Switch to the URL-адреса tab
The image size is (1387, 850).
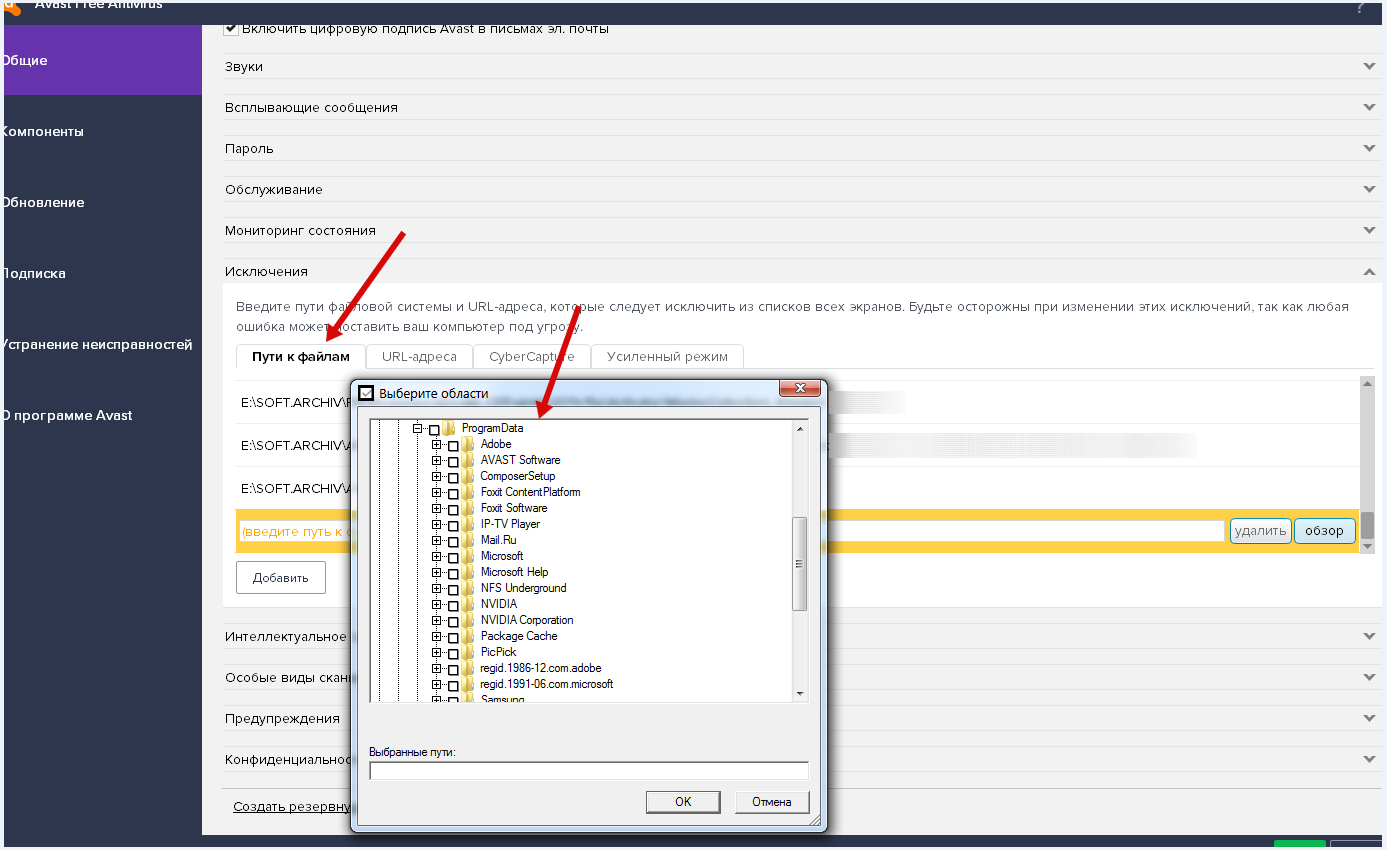point(419,357)
